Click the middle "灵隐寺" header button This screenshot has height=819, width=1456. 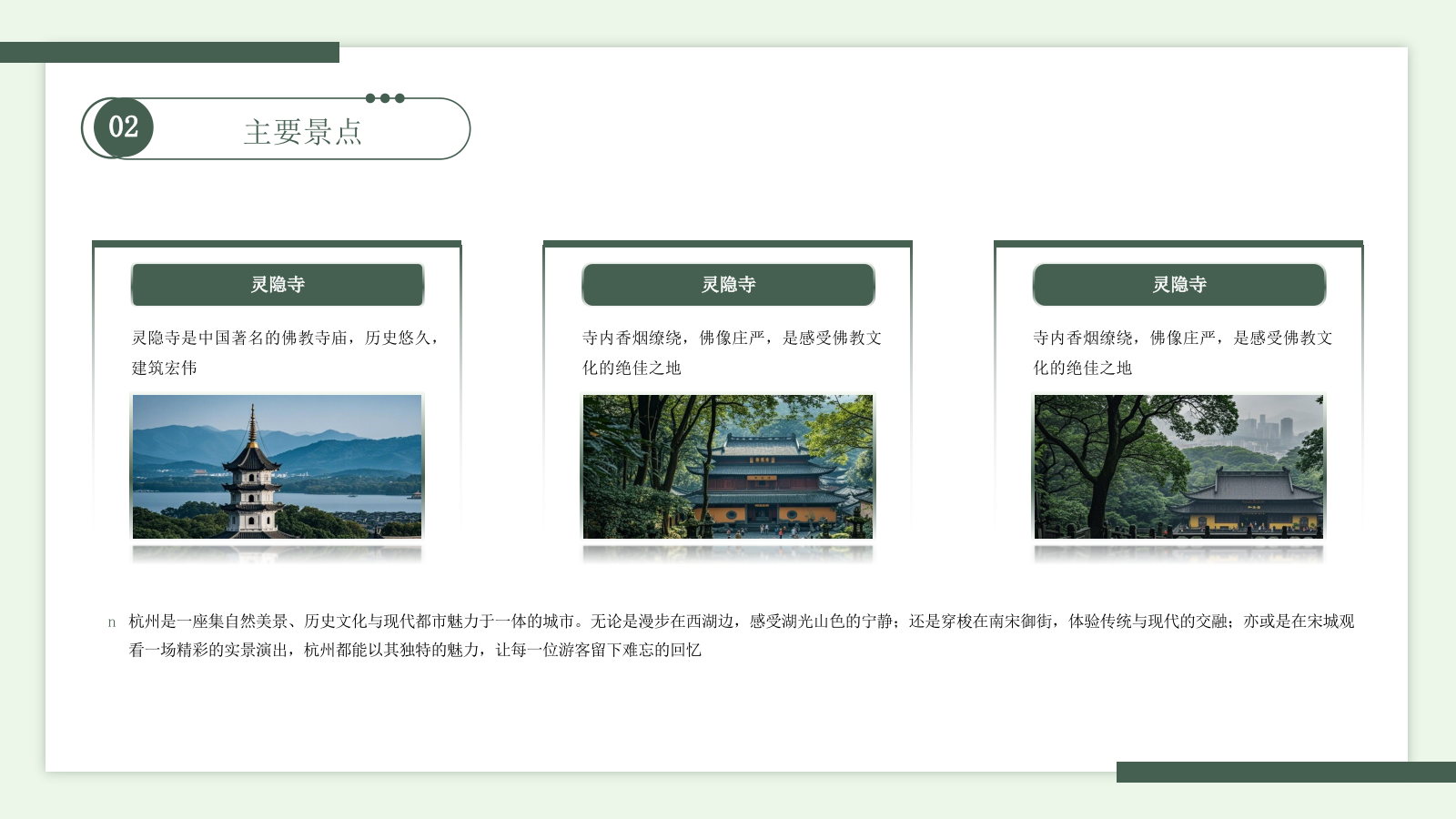click(x=728, y=284)
